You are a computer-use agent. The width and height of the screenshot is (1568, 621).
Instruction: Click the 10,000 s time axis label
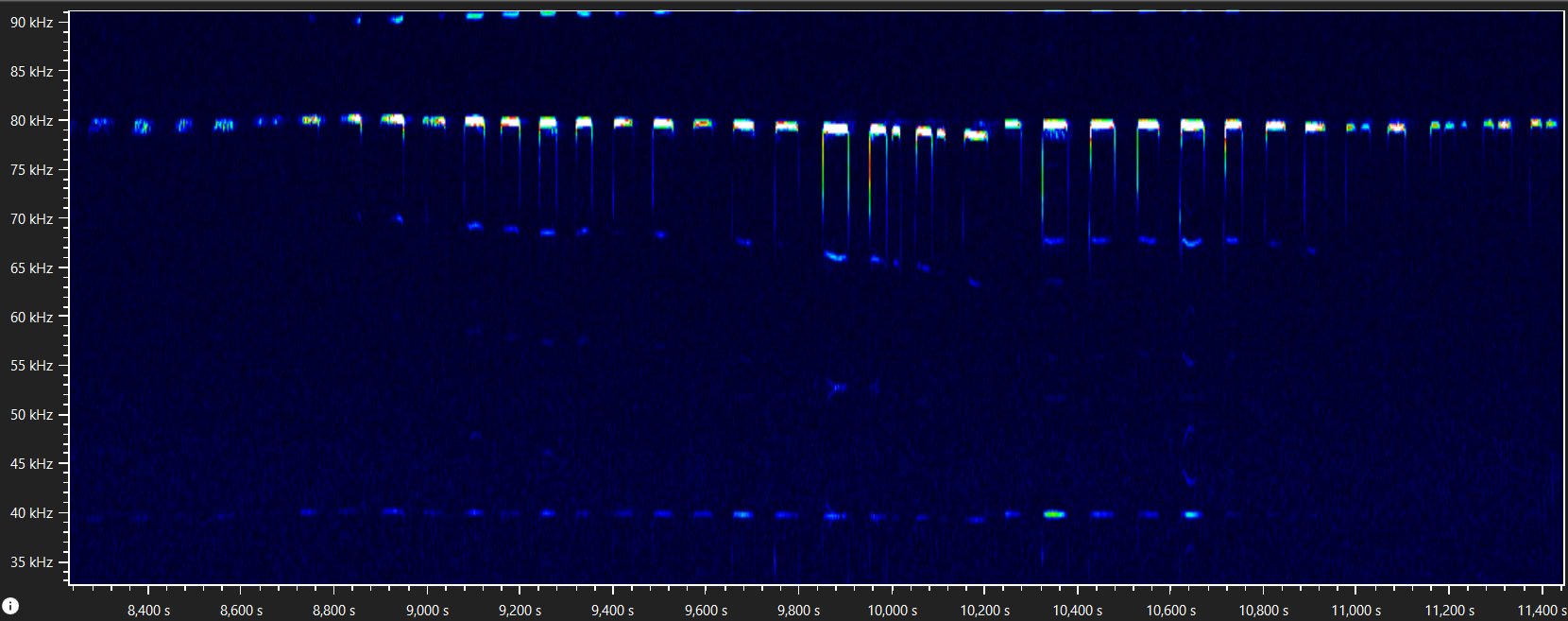[893, 611]
